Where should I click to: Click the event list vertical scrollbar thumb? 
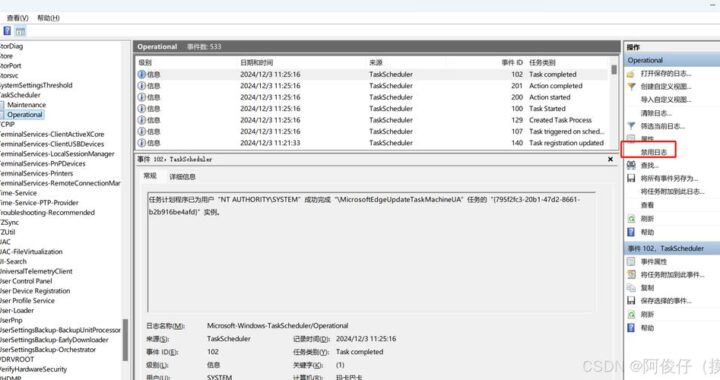pos(614,69)
